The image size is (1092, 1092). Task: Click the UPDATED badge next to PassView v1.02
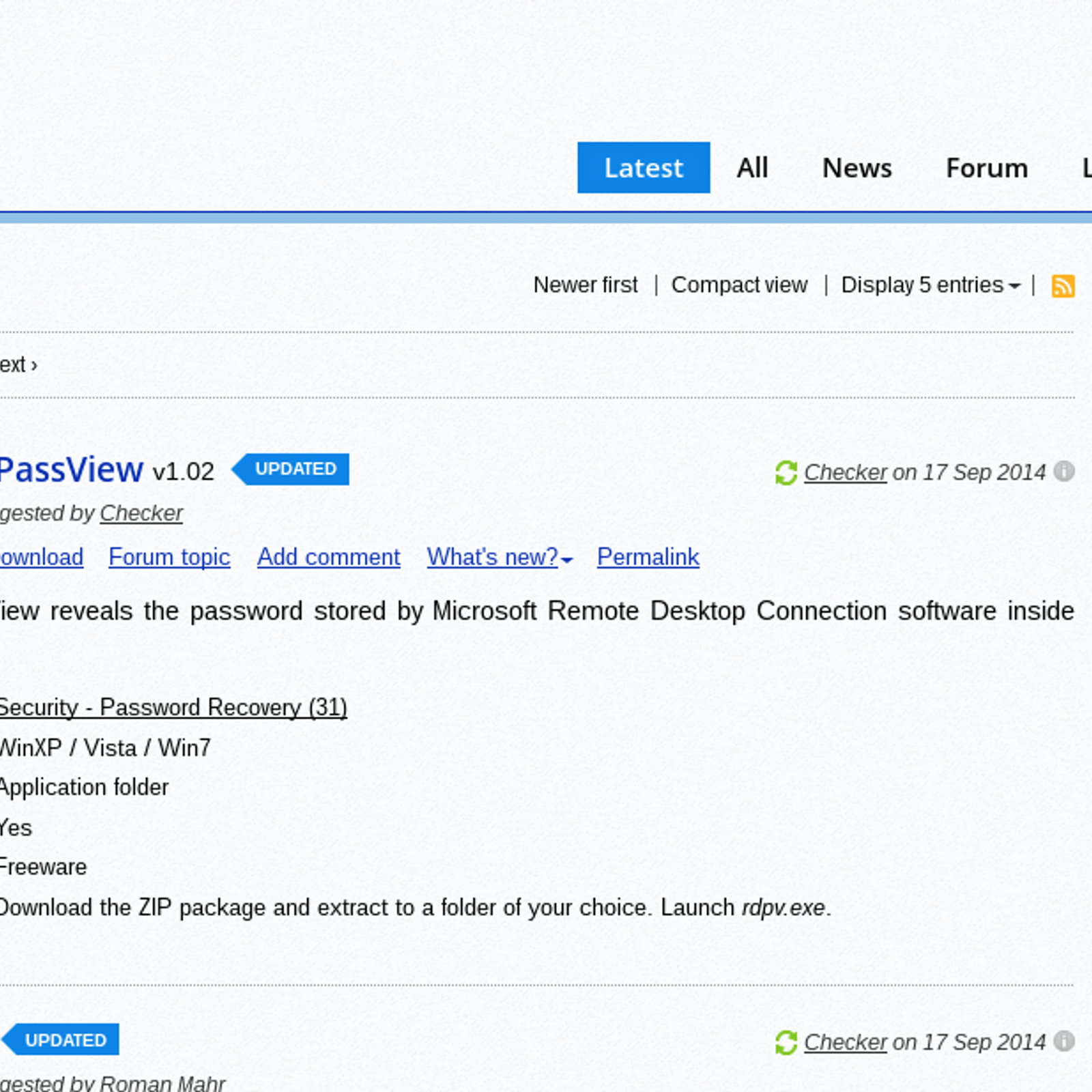291,470
